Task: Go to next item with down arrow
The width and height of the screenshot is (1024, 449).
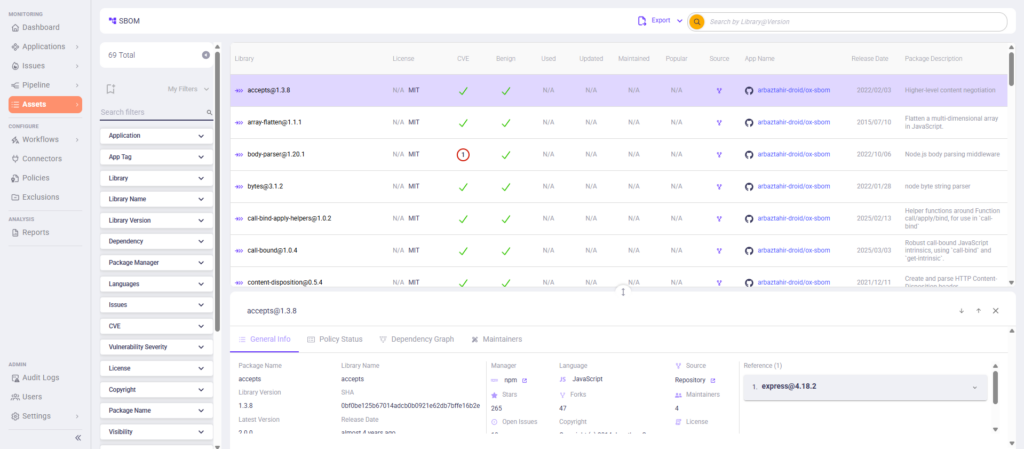Action: coord(961,311)
